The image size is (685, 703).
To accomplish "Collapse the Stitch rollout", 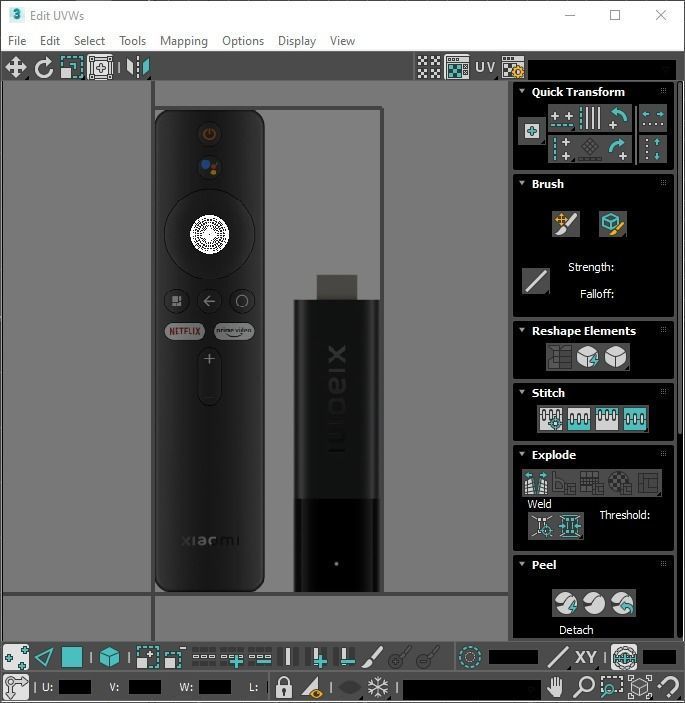I will click(522, 392).
